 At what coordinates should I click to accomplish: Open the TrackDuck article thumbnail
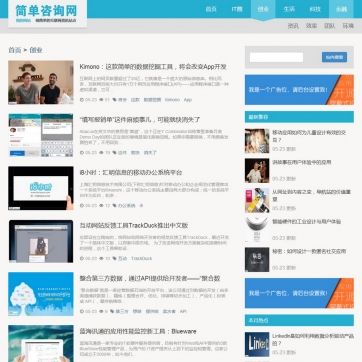tap(41, 241)
